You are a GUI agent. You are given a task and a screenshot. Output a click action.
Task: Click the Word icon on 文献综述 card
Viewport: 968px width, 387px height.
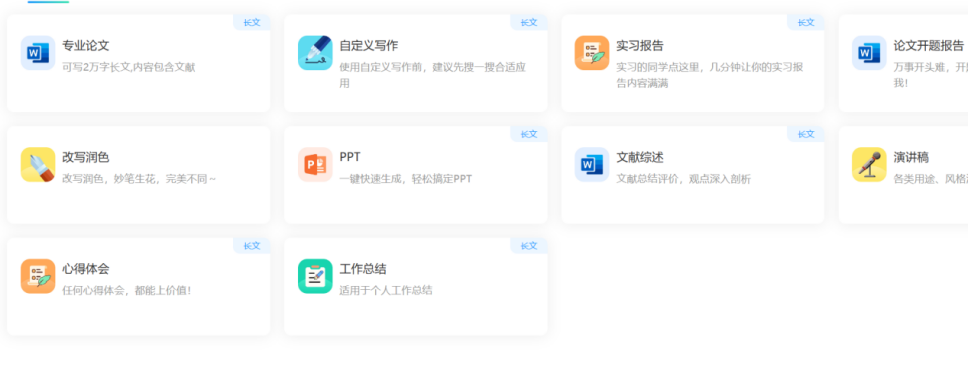coord(591,165)
